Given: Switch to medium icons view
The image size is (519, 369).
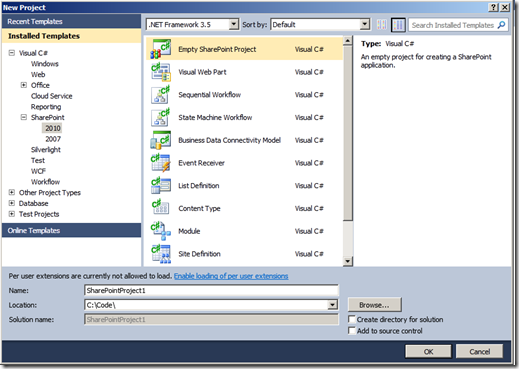Looking at the screenshot, I should pos(398,25).
